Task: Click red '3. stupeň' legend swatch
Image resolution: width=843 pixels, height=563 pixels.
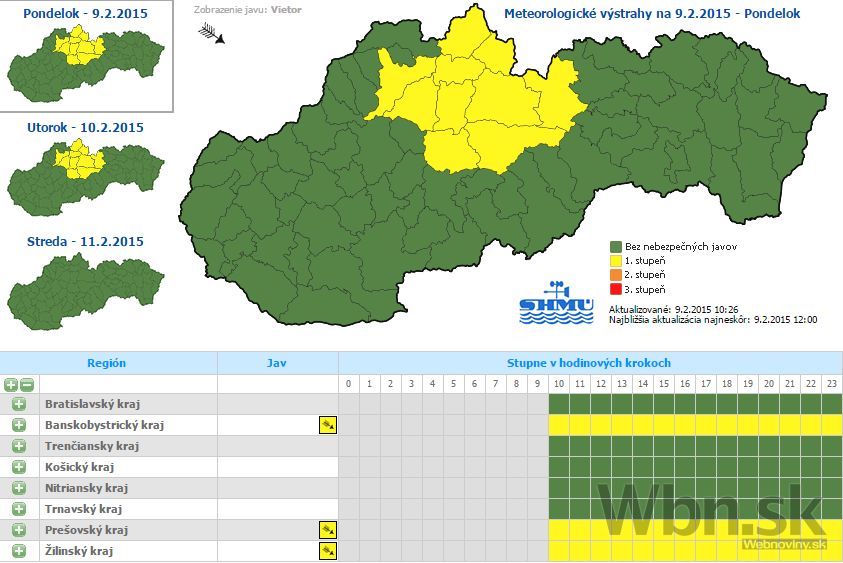Action: click(x=616, y=289)
